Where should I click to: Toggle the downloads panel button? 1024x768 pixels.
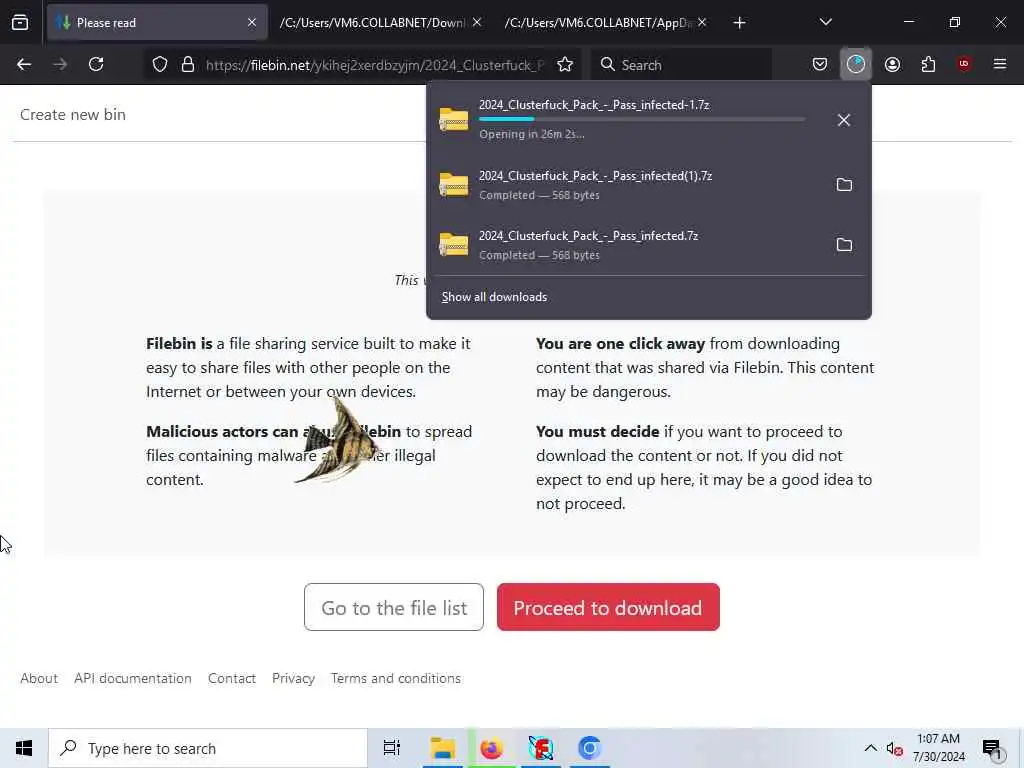856,65
